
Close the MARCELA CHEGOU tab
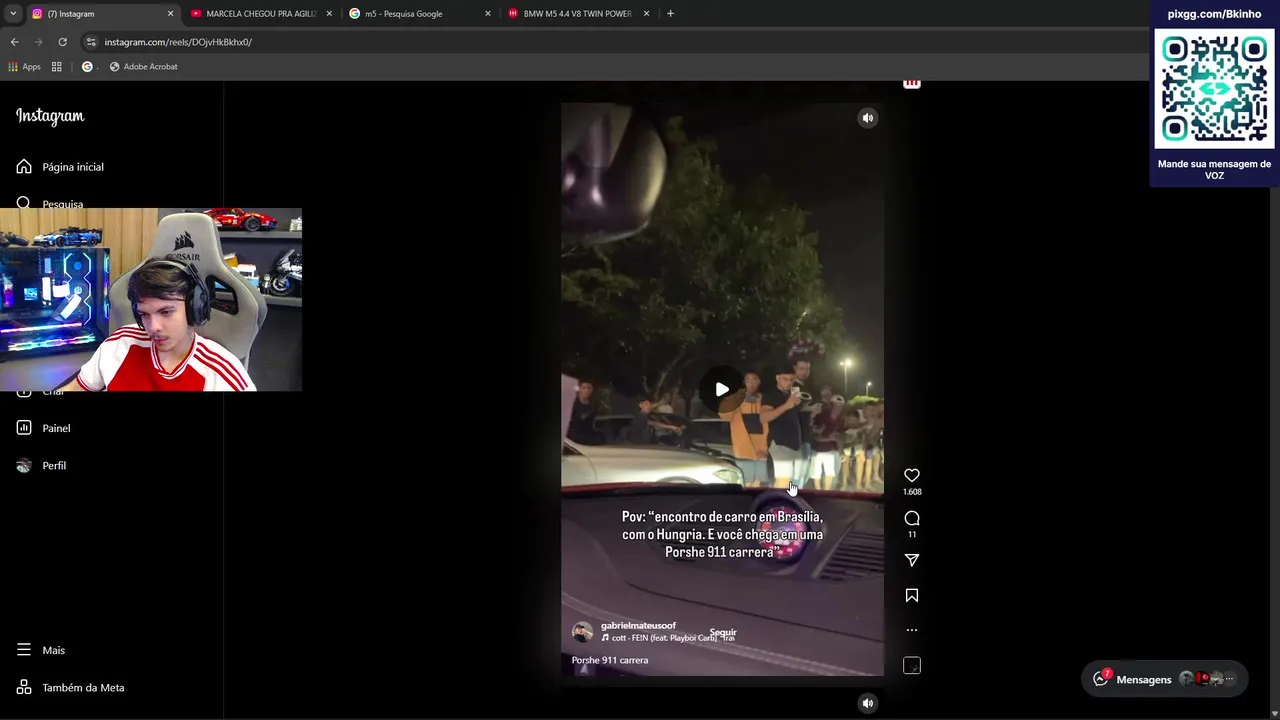(329, 14)
